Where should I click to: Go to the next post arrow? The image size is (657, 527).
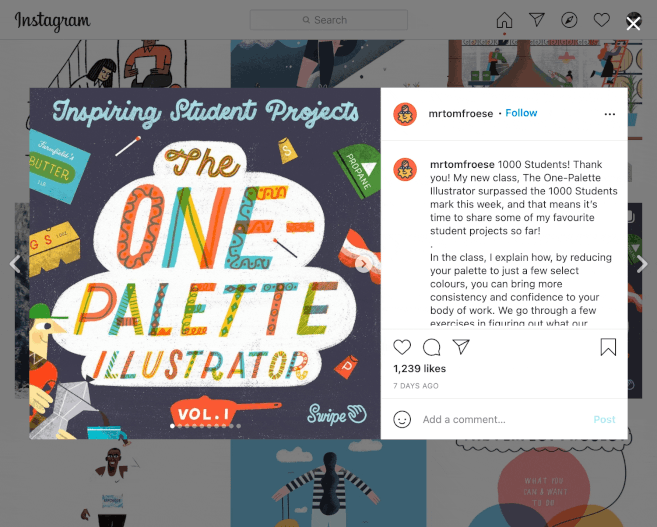(x=642, y=264)
